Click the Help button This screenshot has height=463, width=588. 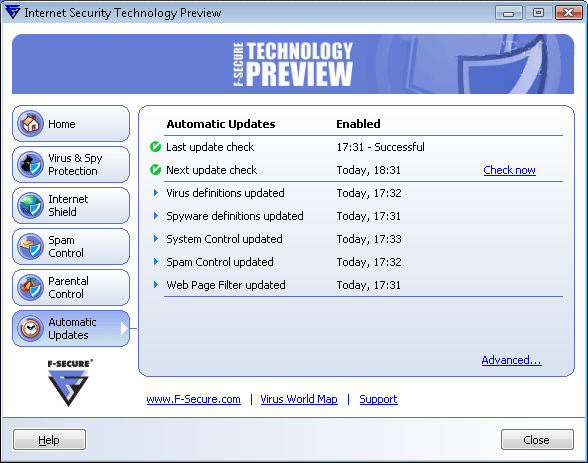pos(49,440)
